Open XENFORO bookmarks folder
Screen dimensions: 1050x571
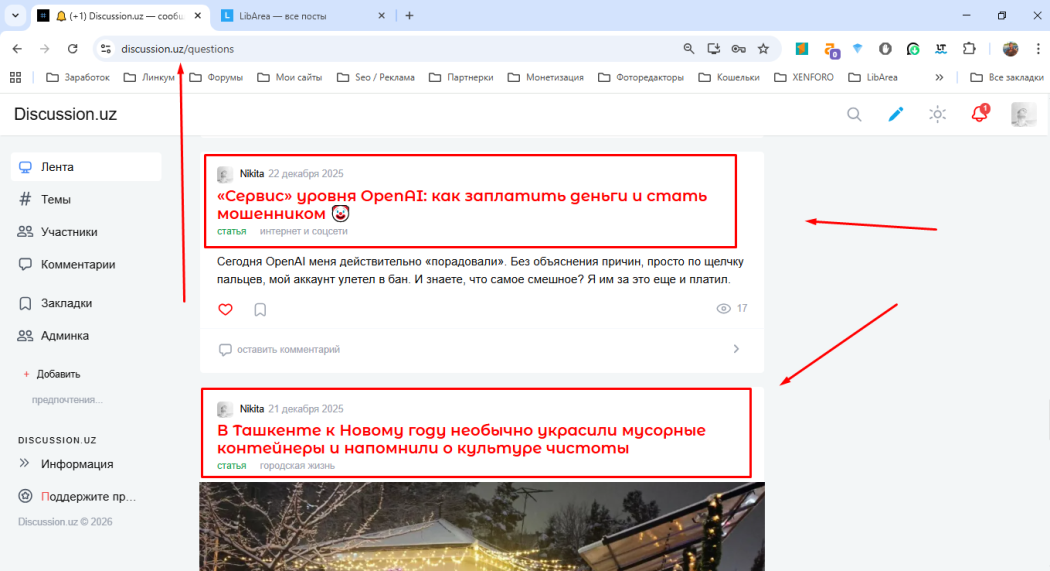[804, 78]
